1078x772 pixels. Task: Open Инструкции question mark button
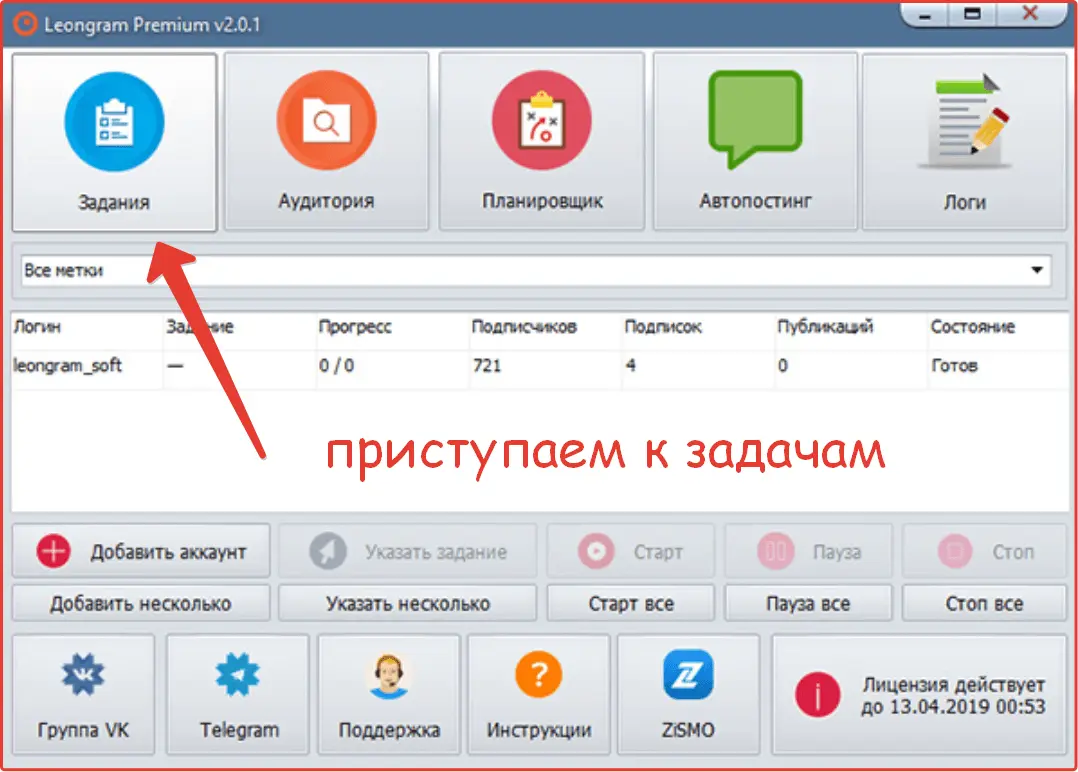(539, 694)
